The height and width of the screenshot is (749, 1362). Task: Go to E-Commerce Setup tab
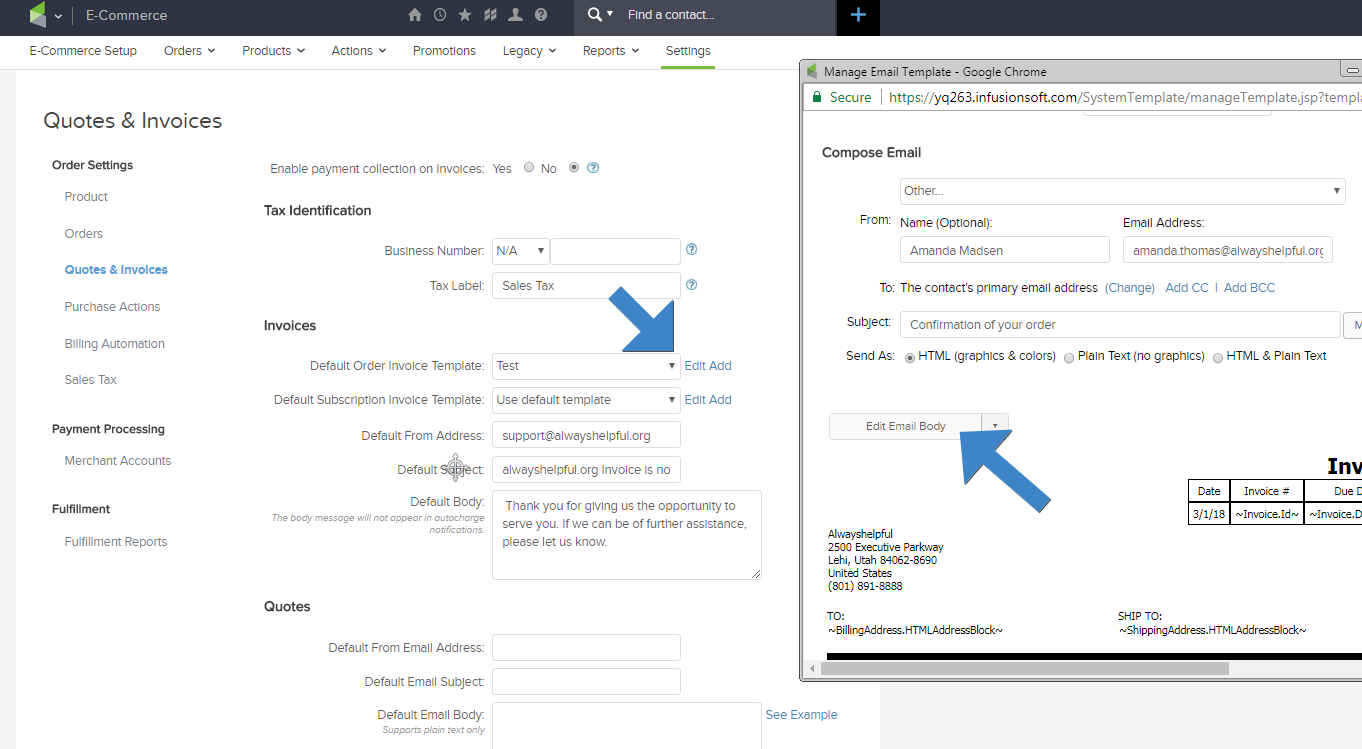83,51
